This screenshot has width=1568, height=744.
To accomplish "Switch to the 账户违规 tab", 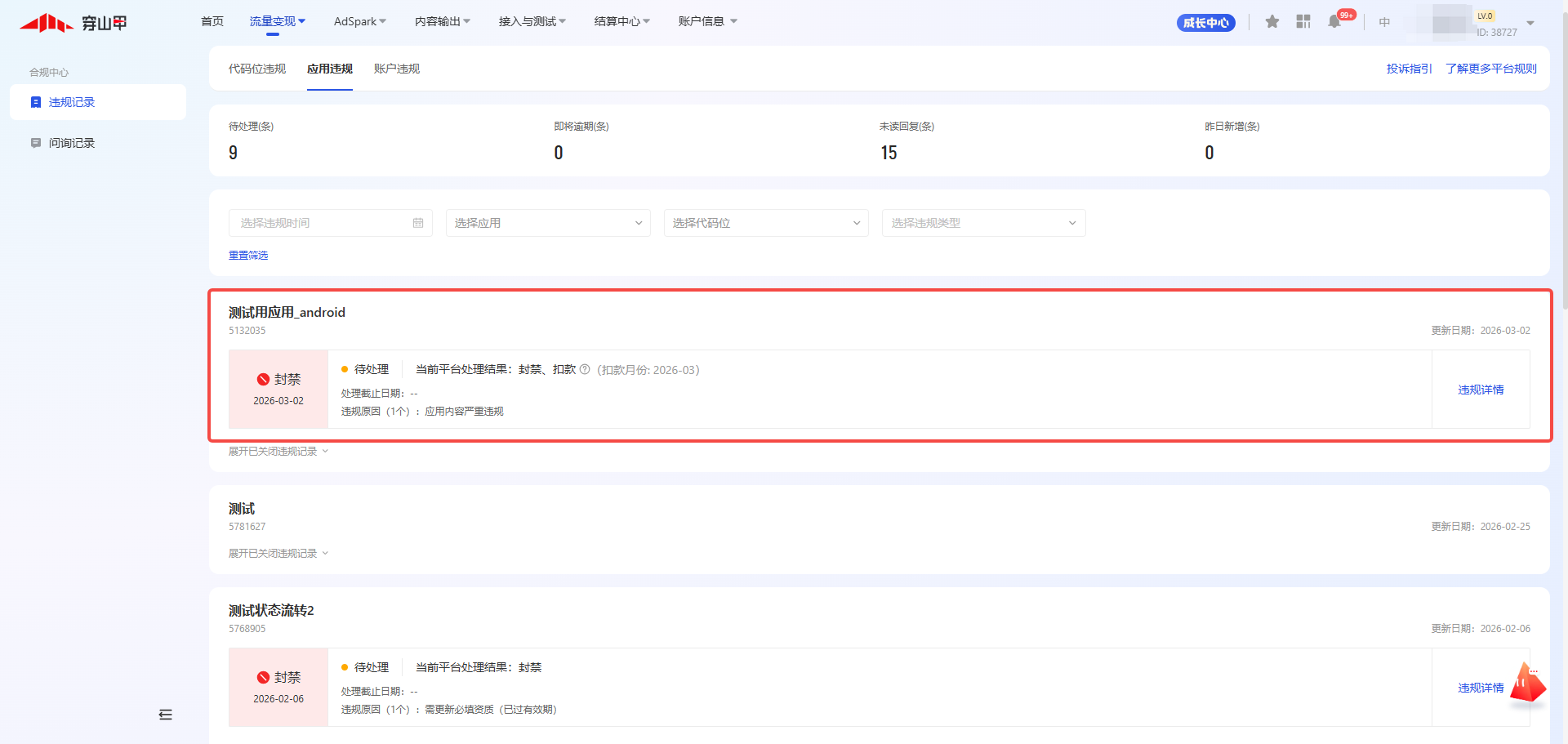I will coord(397,69).
